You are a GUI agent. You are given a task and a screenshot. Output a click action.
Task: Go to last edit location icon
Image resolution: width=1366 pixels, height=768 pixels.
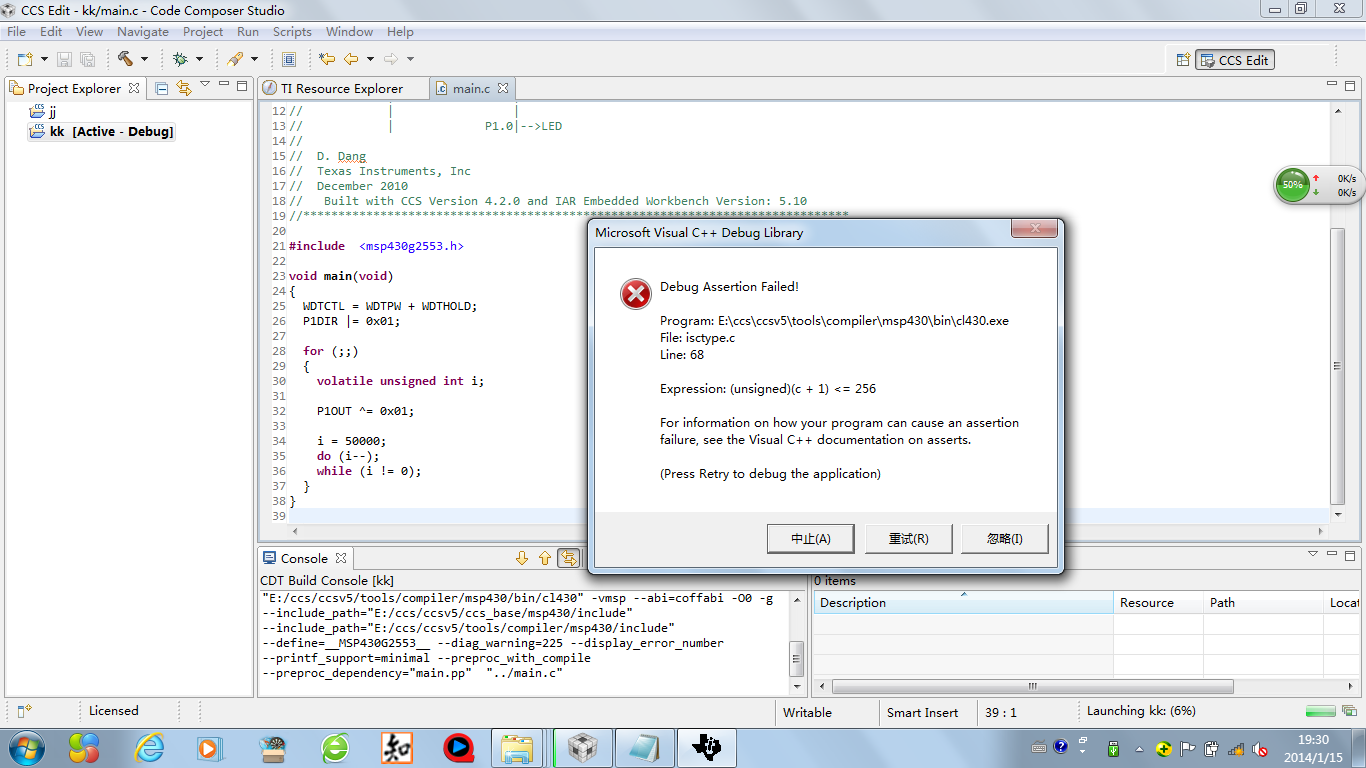point(326,59)
